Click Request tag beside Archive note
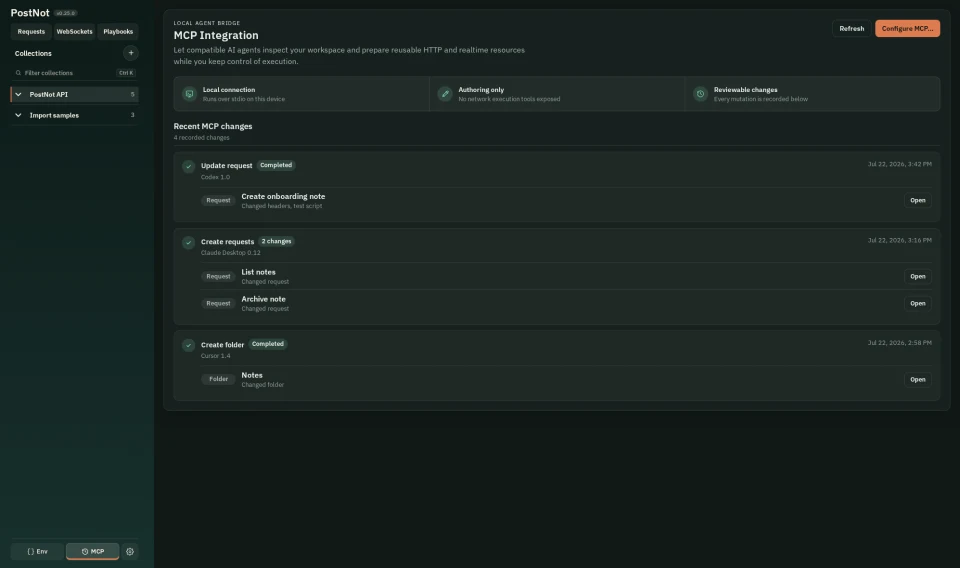 tap(218, 304)
